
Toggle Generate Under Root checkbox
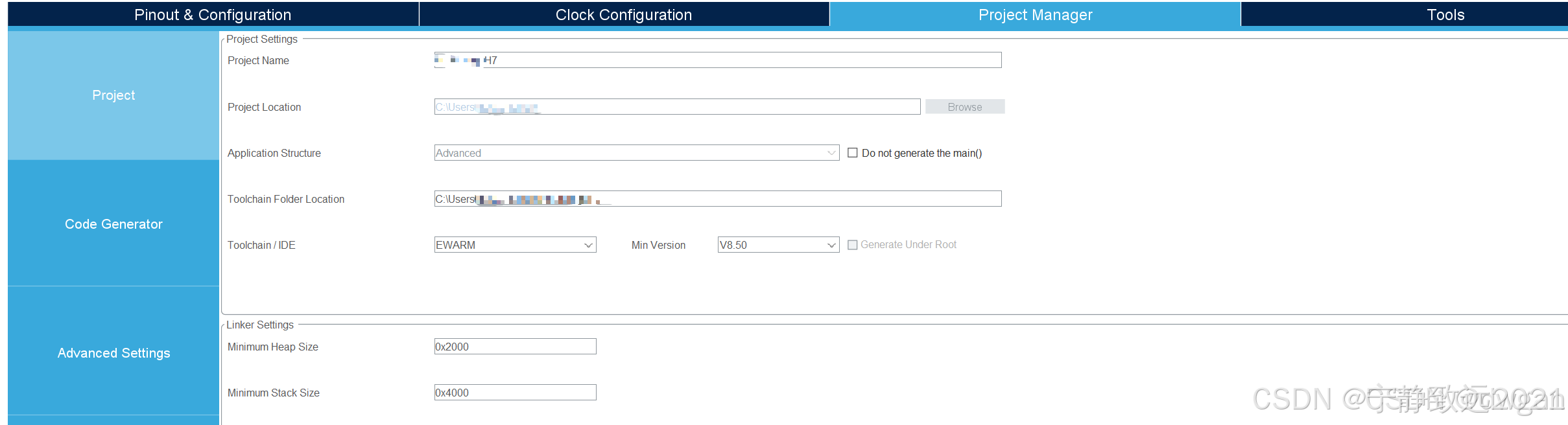click(x=853, y=245)
